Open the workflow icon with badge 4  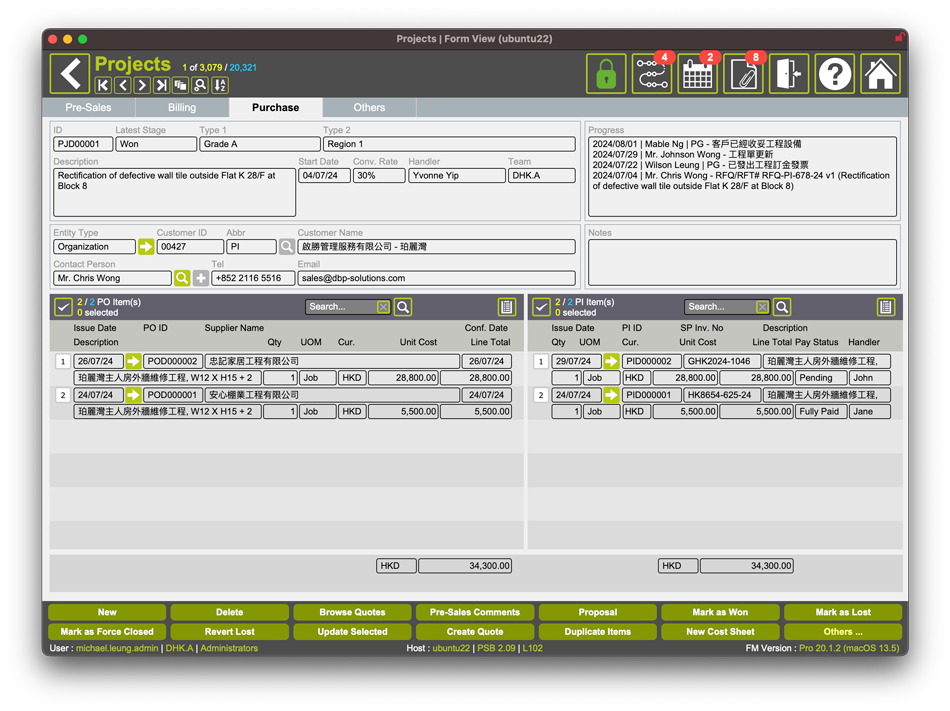pyautogui.click(x=651, y=75)
